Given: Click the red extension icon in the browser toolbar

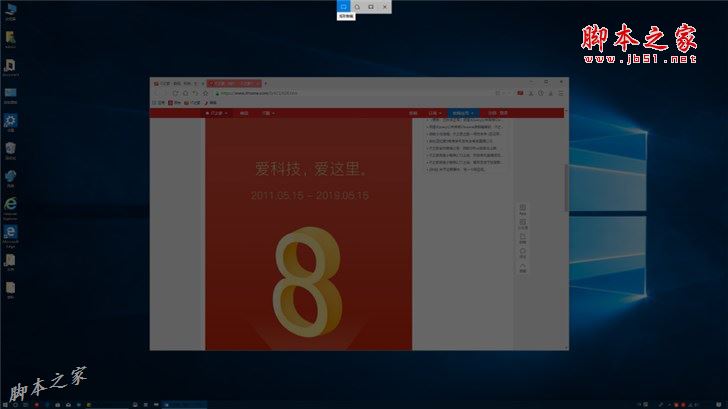Looking at the screenshot, I should pyautogui.click(x=520, y=93).
